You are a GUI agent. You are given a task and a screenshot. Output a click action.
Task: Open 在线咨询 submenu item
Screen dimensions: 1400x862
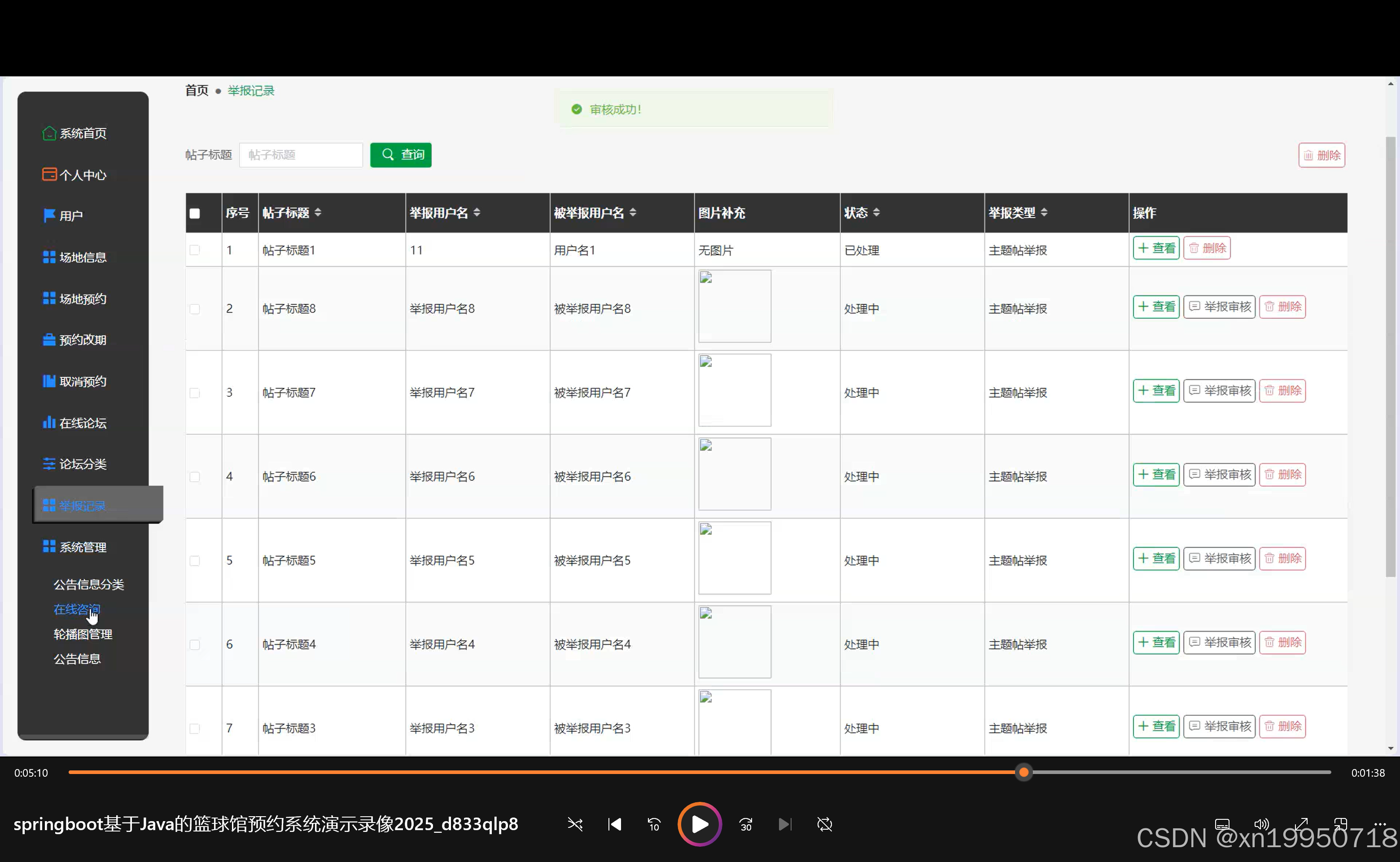pos(77,609)
